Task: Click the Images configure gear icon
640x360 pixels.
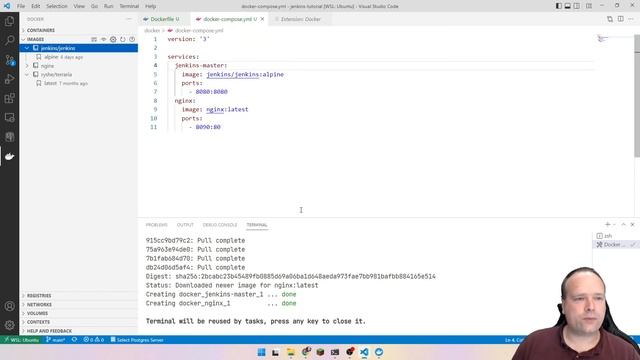Action: pyautogui.click(x=113, y=39)
